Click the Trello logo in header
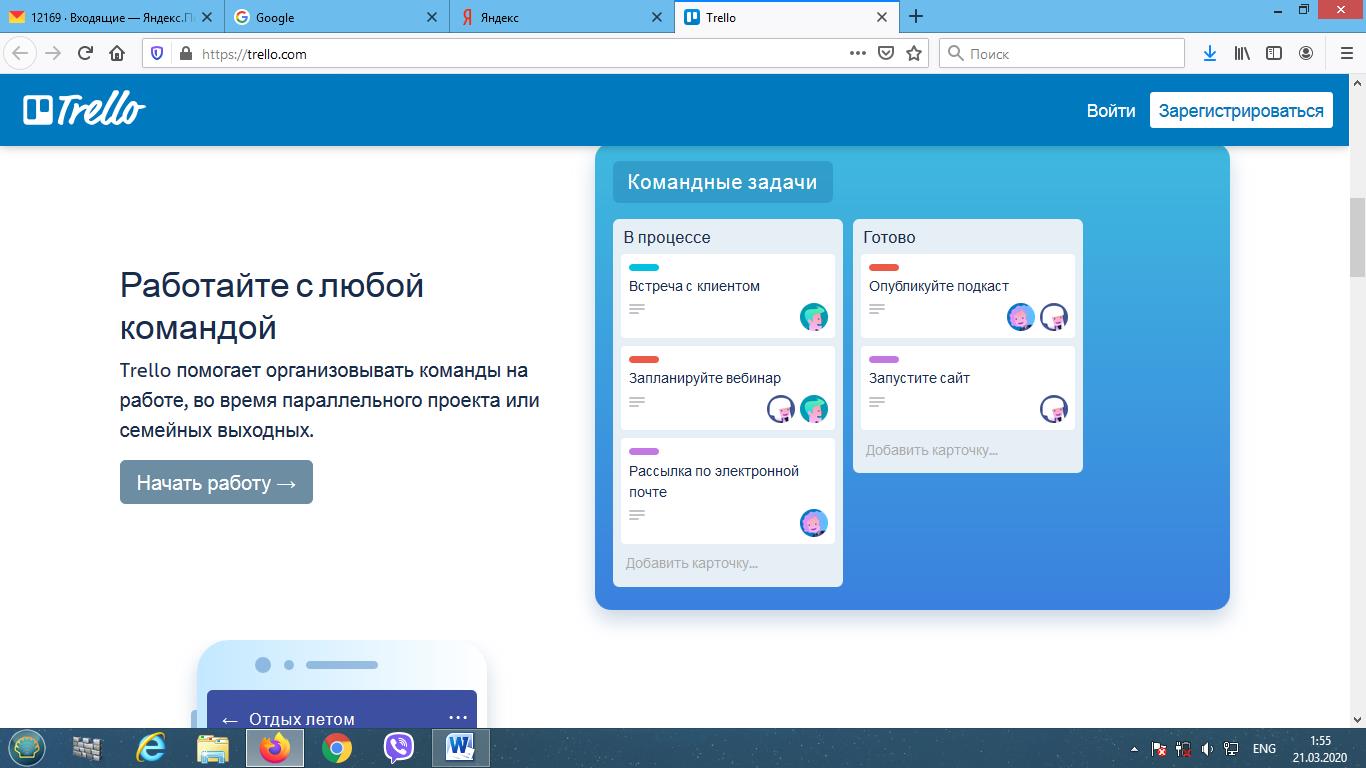The height and width of the screenshot is (768, 1366). tap(85, 110)
